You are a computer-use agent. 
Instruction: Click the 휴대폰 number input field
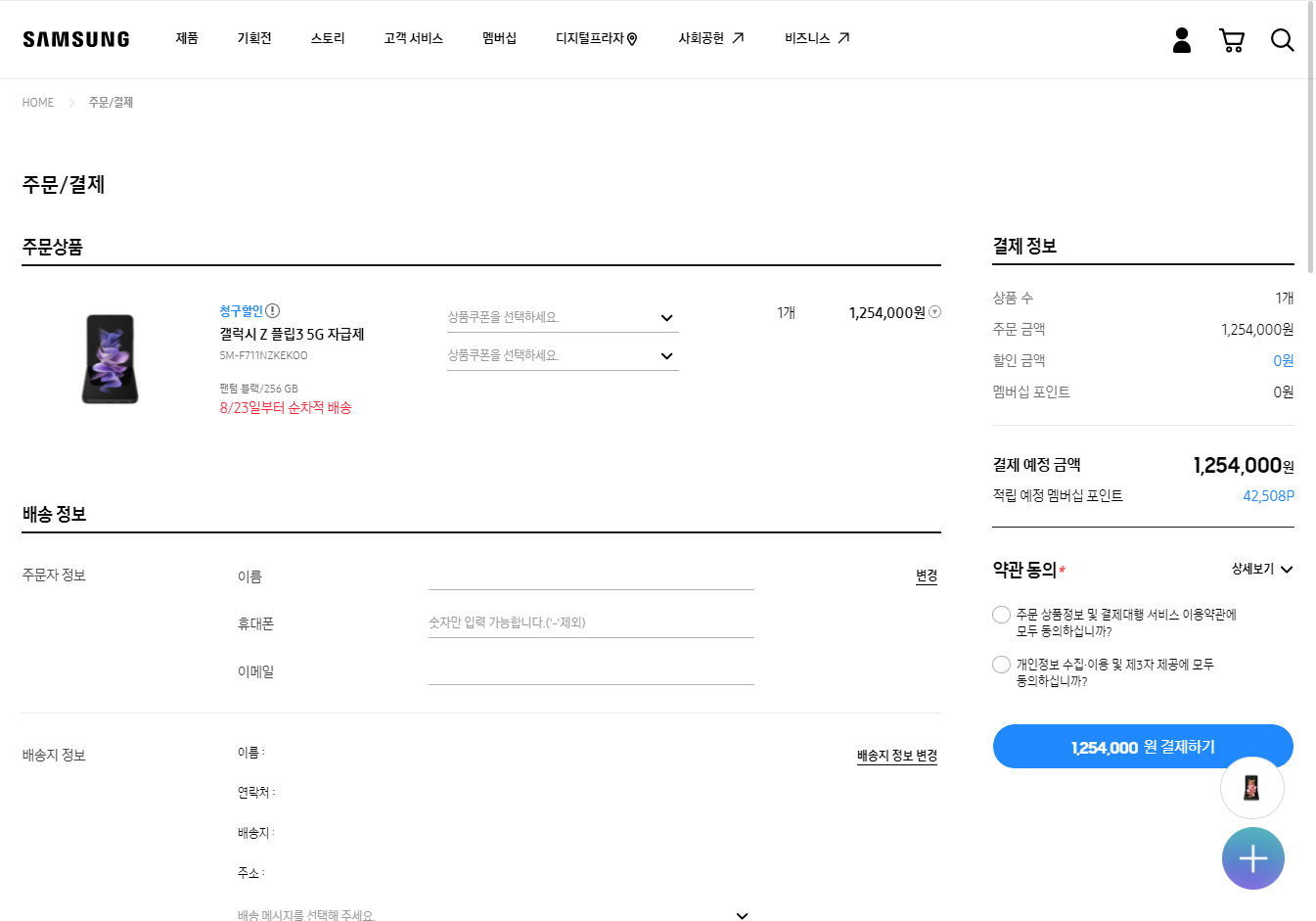[x=591, y=622]
